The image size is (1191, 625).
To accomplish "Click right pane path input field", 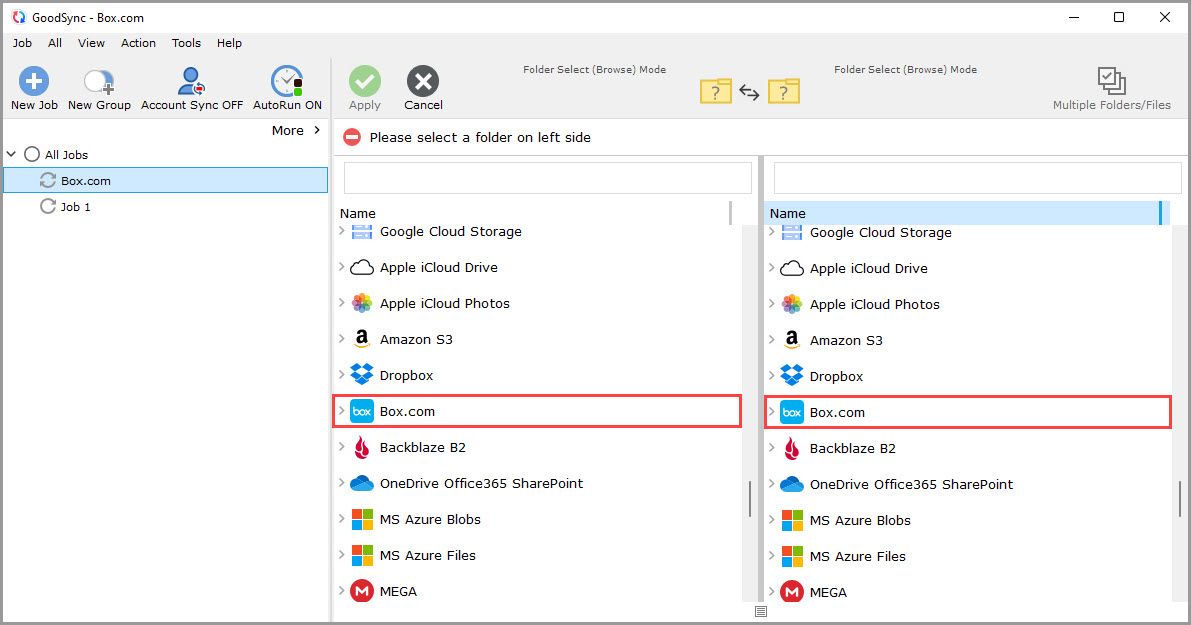I will [x=978, y=178].
